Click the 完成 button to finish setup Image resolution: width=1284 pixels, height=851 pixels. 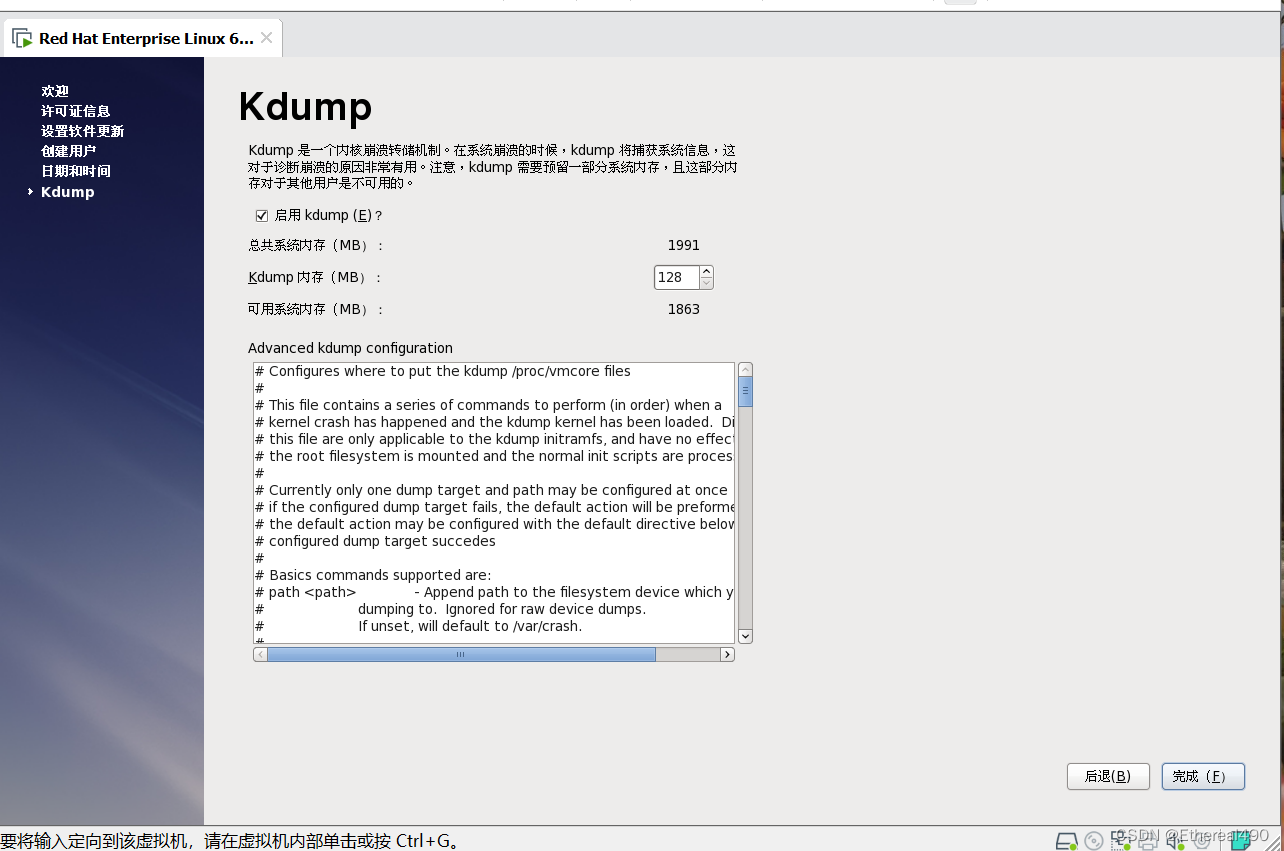[x=1202, y=776]
